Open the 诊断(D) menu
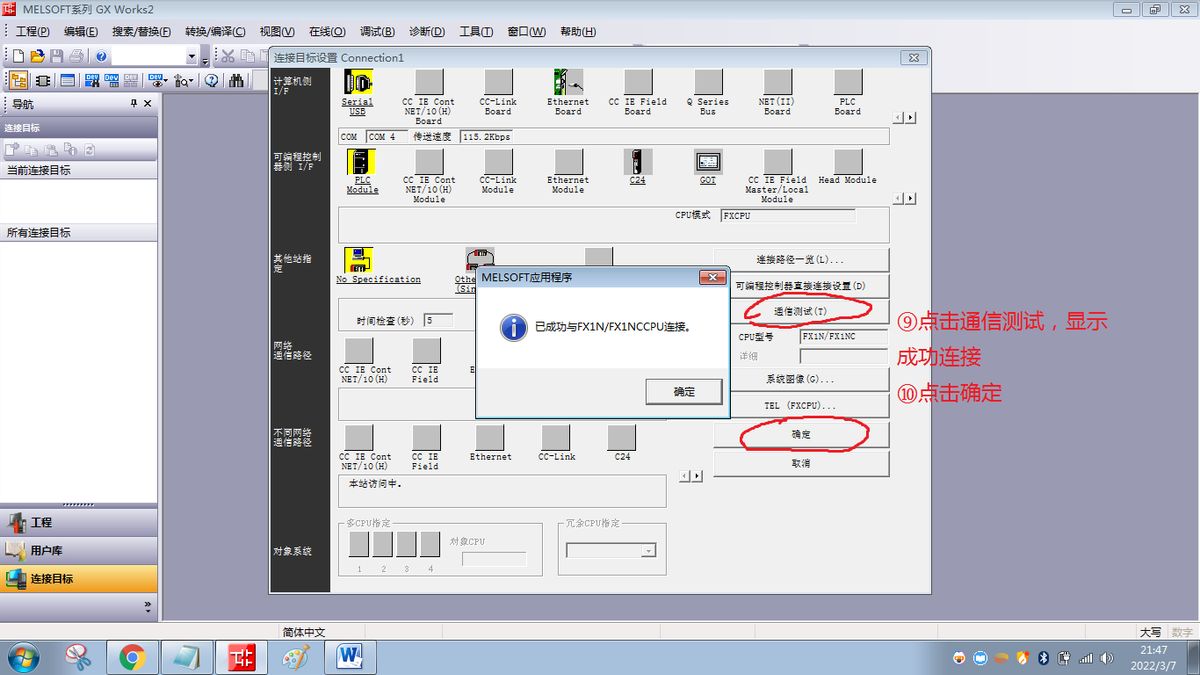This screenshot has height=675, width=1200. [x=427, y=31]
